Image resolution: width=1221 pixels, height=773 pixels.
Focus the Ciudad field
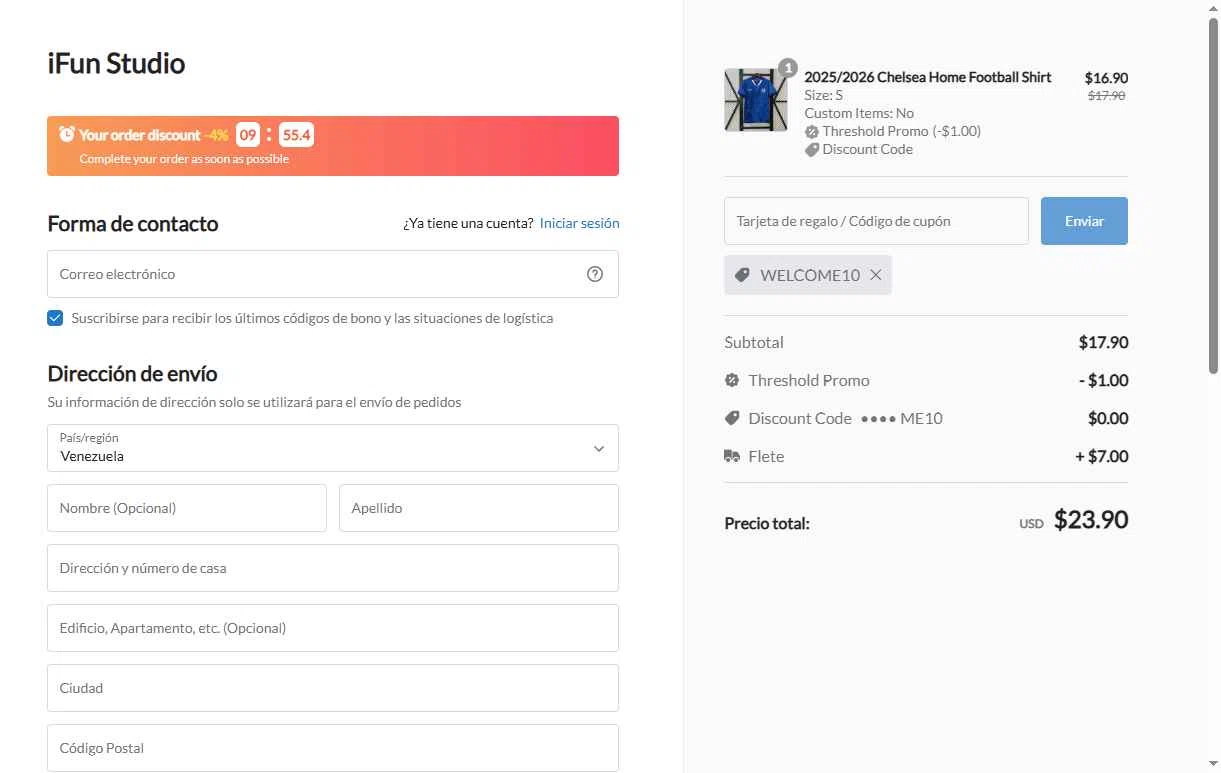[333, 688]
